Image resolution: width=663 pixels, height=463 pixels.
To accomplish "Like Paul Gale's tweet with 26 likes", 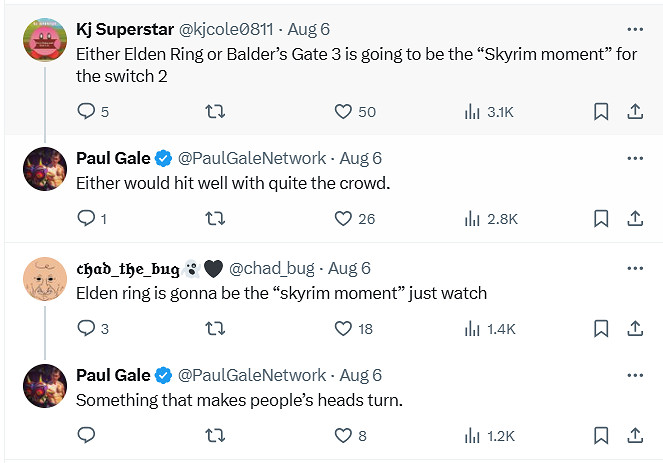I will (344, 218).
